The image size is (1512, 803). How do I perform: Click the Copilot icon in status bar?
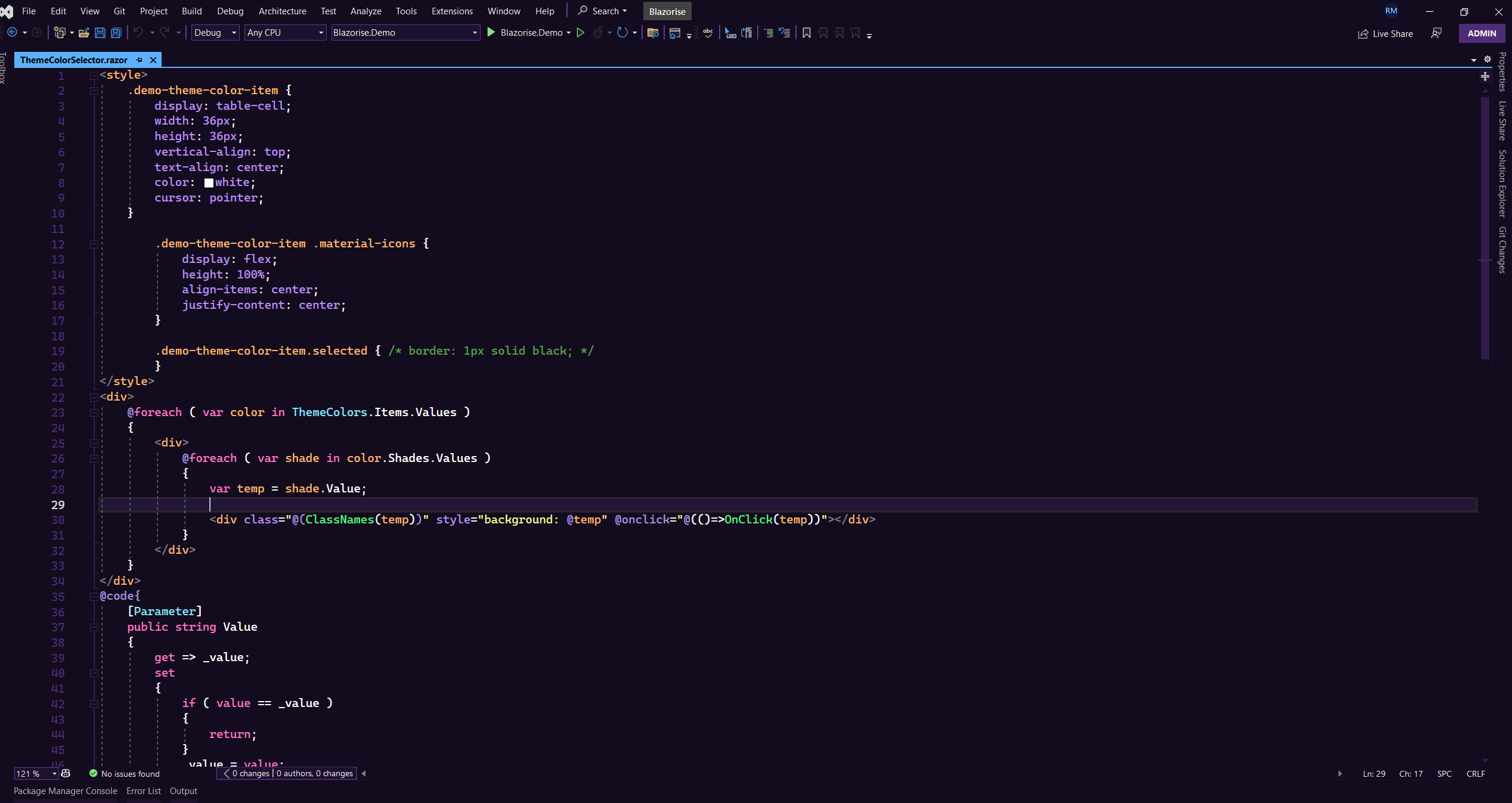[x=66, y=773]
